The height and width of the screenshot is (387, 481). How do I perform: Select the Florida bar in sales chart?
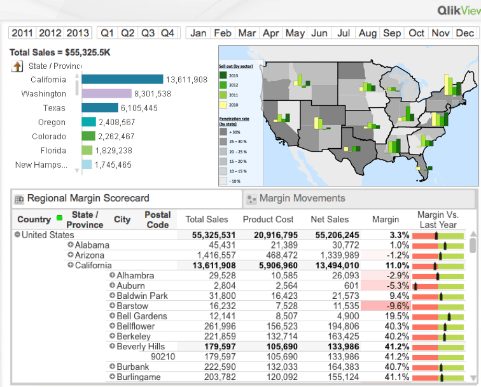(x=87, y=150)
